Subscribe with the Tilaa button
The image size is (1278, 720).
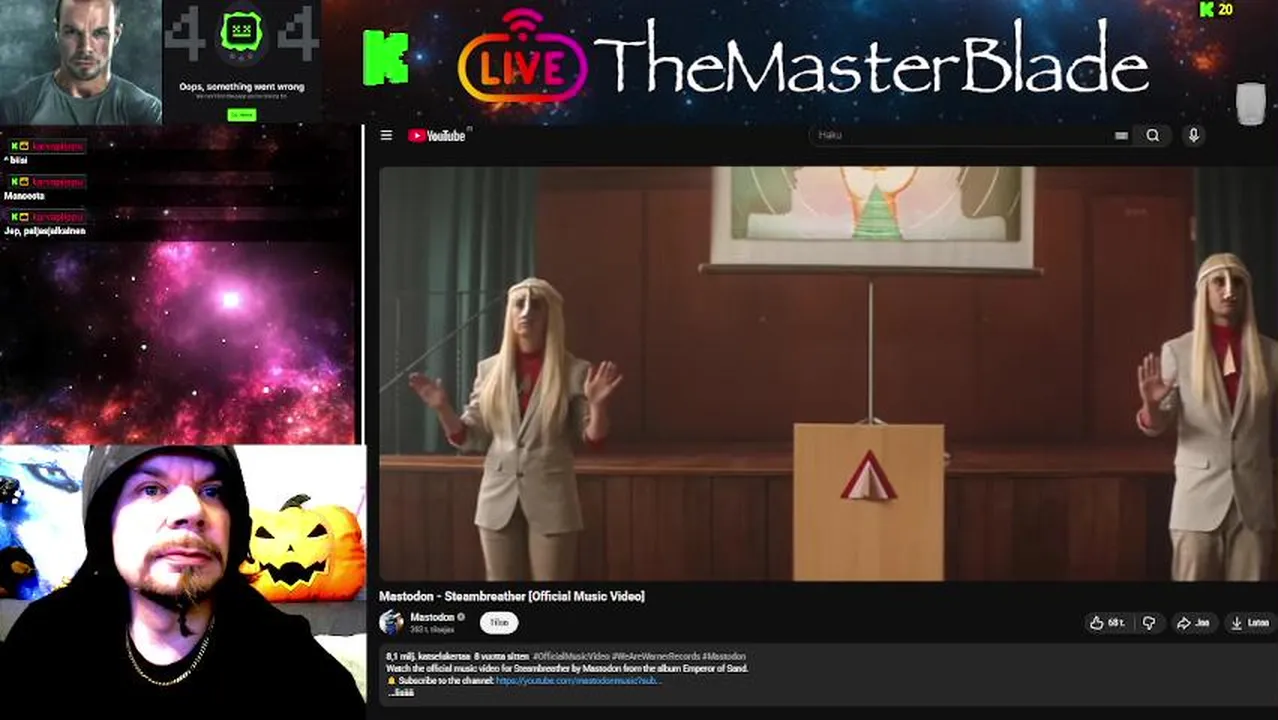click(499, 622)
